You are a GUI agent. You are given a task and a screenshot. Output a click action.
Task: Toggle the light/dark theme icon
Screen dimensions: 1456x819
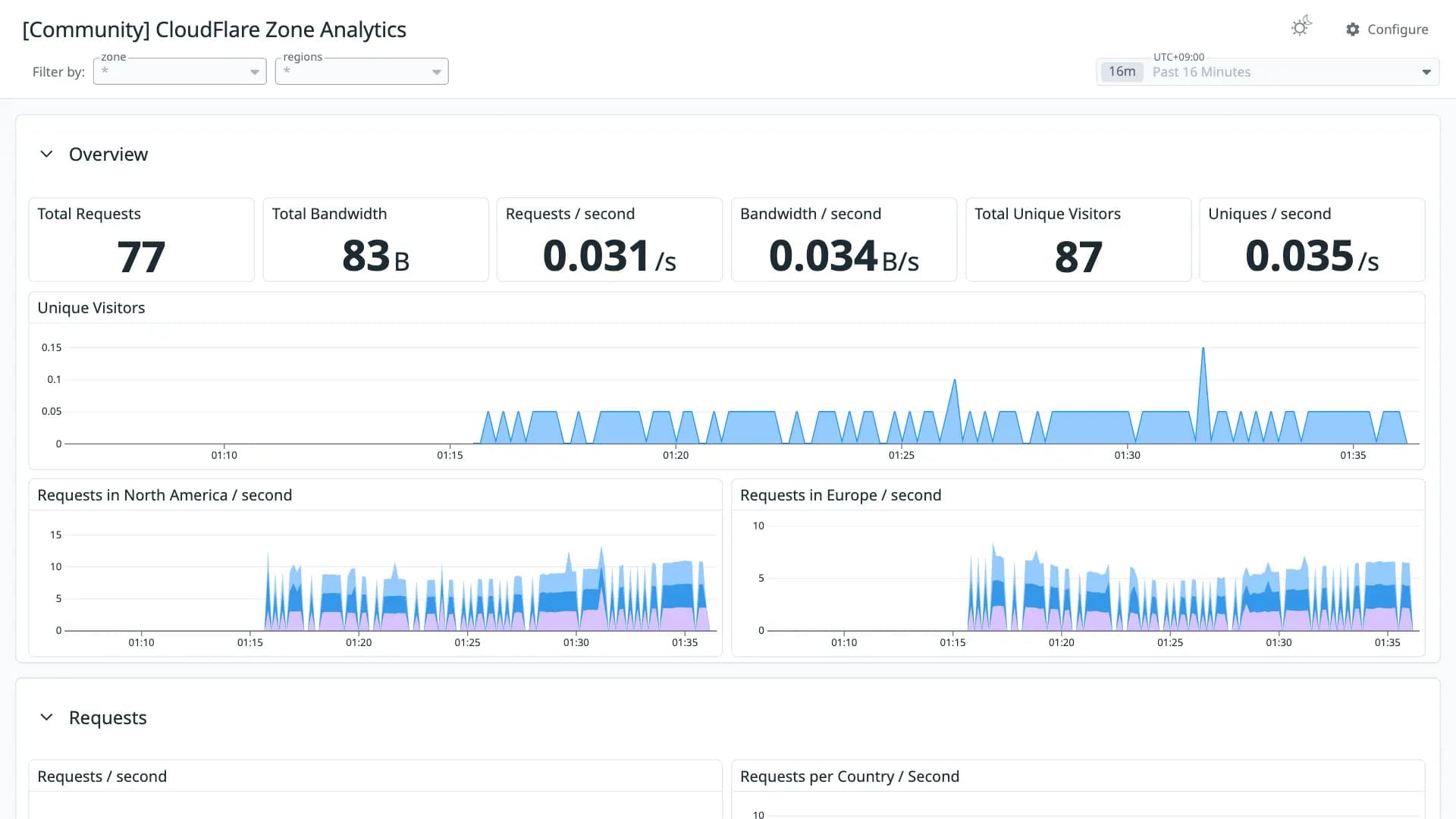tap(1301, 27)
